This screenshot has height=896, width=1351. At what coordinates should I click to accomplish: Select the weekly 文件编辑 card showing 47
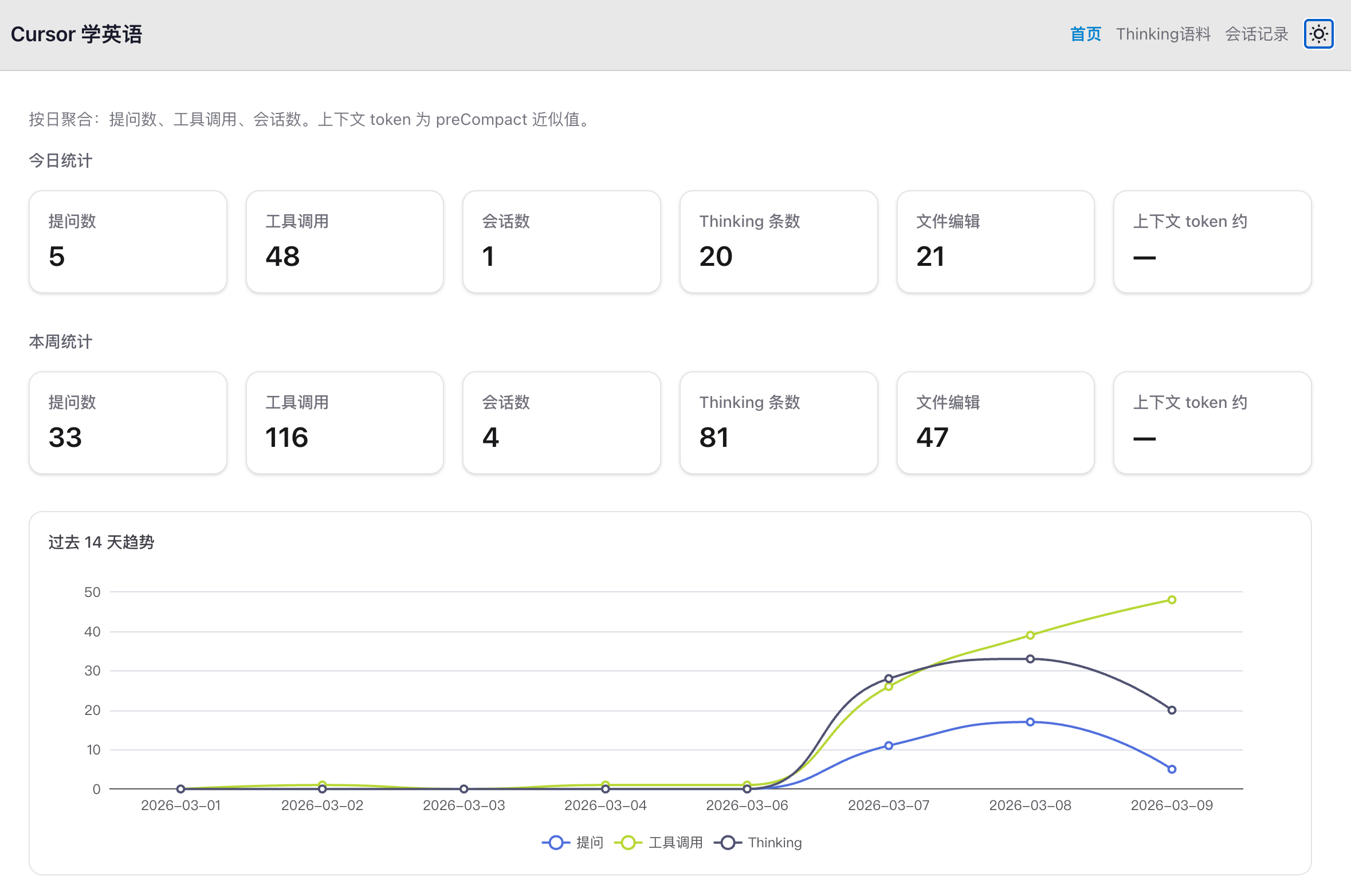click(x=996, y=423)
